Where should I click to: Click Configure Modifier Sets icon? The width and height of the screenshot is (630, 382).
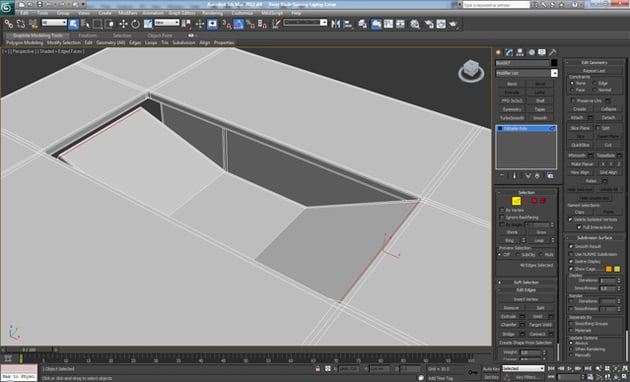click(550, 176)
